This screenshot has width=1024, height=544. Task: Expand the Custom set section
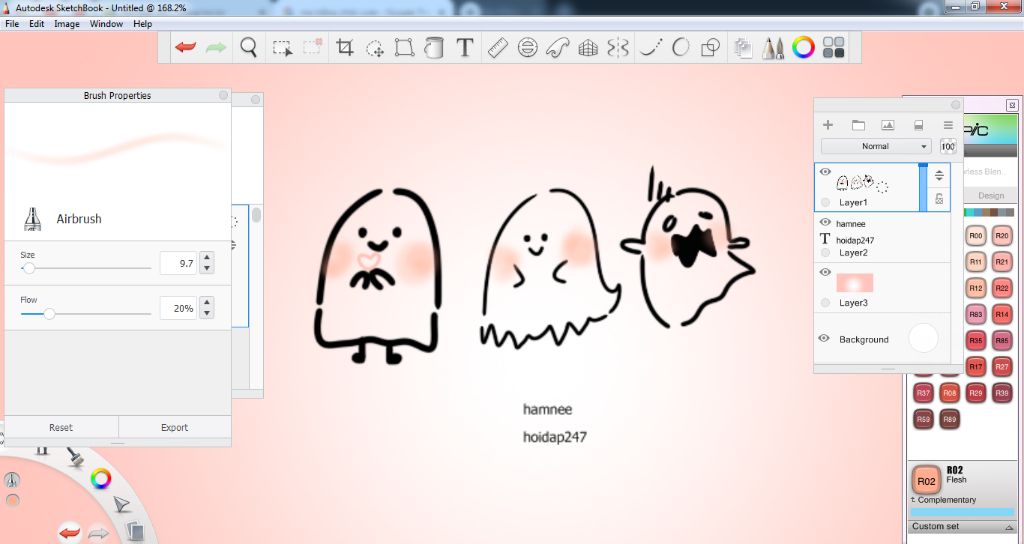963,526
